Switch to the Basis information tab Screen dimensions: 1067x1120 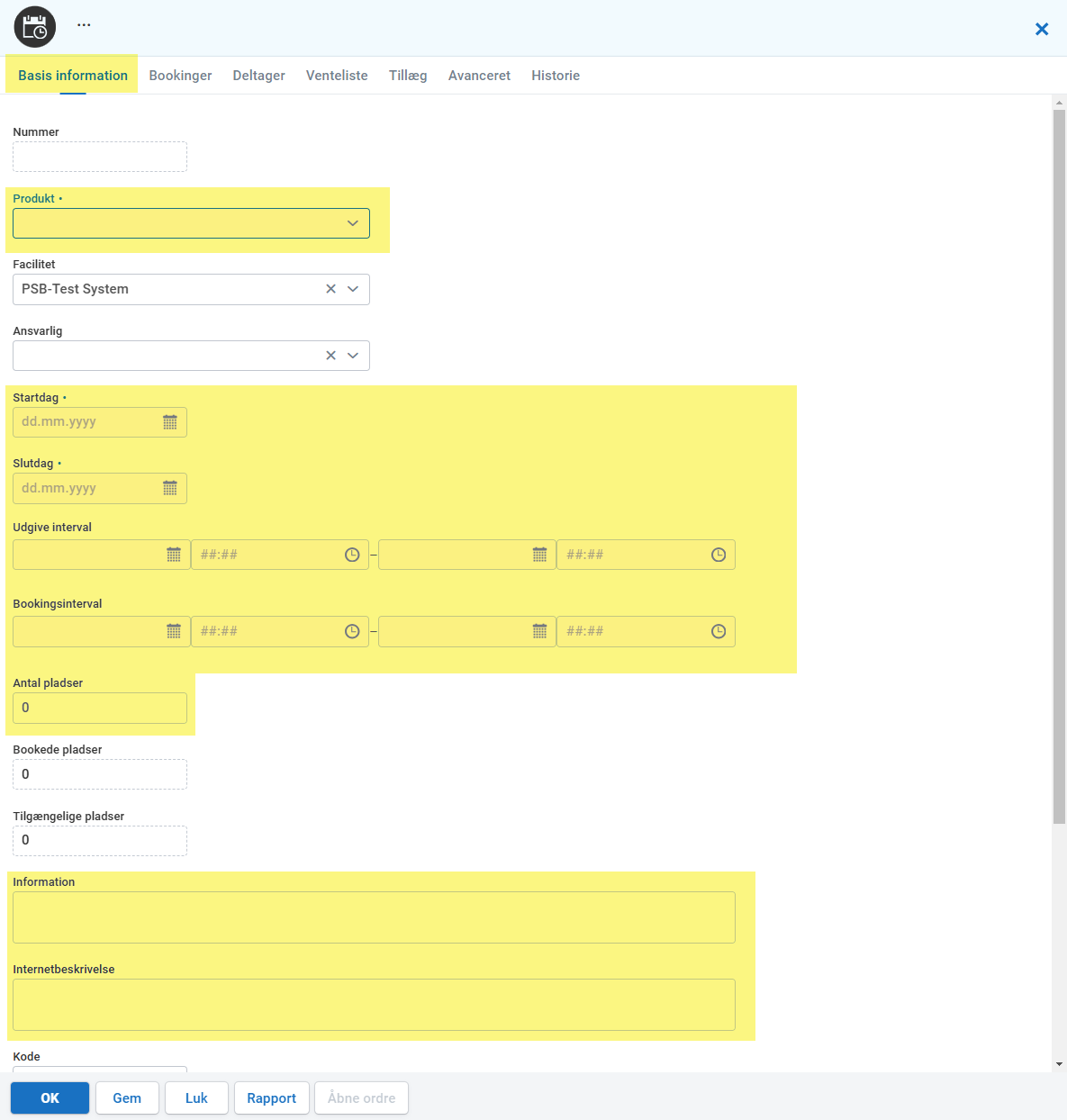[x=73, y=76]
